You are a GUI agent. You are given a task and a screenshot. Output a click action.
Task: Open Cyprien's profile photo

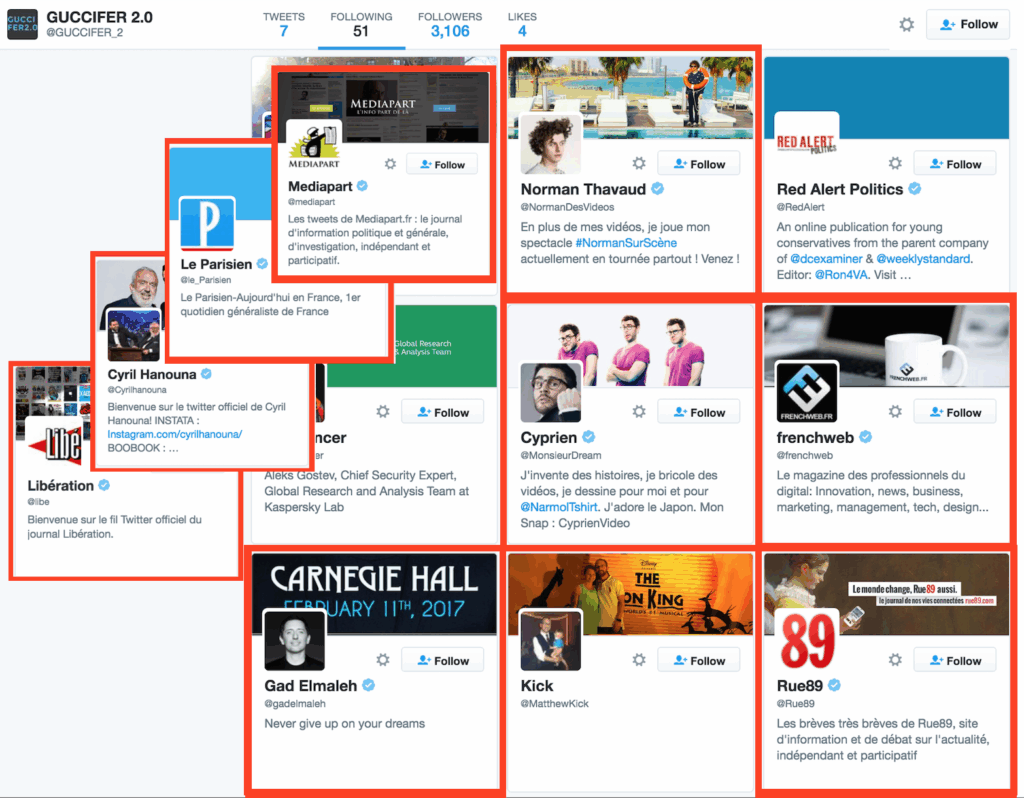click(x=551, y=392)
